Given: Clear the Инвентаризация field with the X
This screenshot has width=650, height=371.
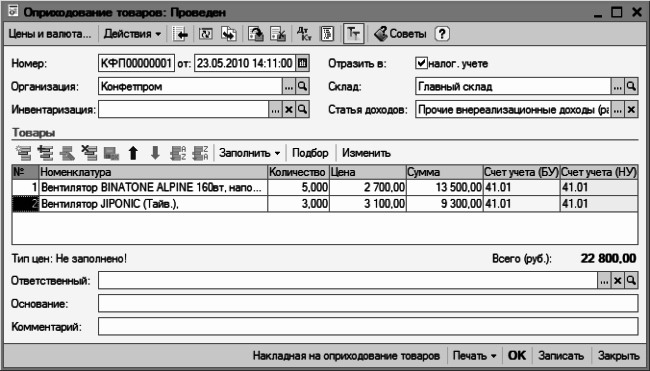Looking at the screenshot, I should point(289,109).
